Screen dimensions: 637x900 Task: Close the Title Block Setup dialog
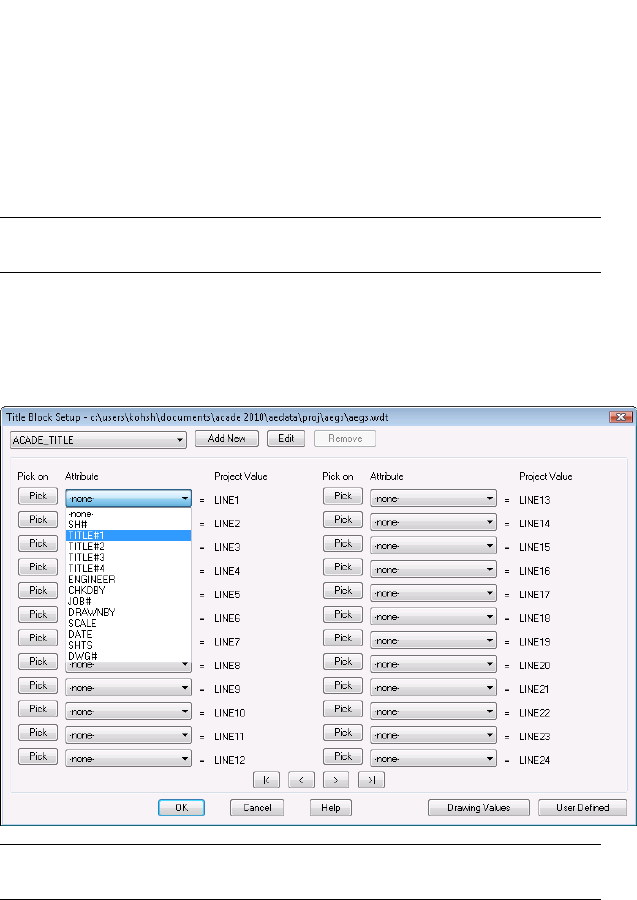click(x=620, y=417)
